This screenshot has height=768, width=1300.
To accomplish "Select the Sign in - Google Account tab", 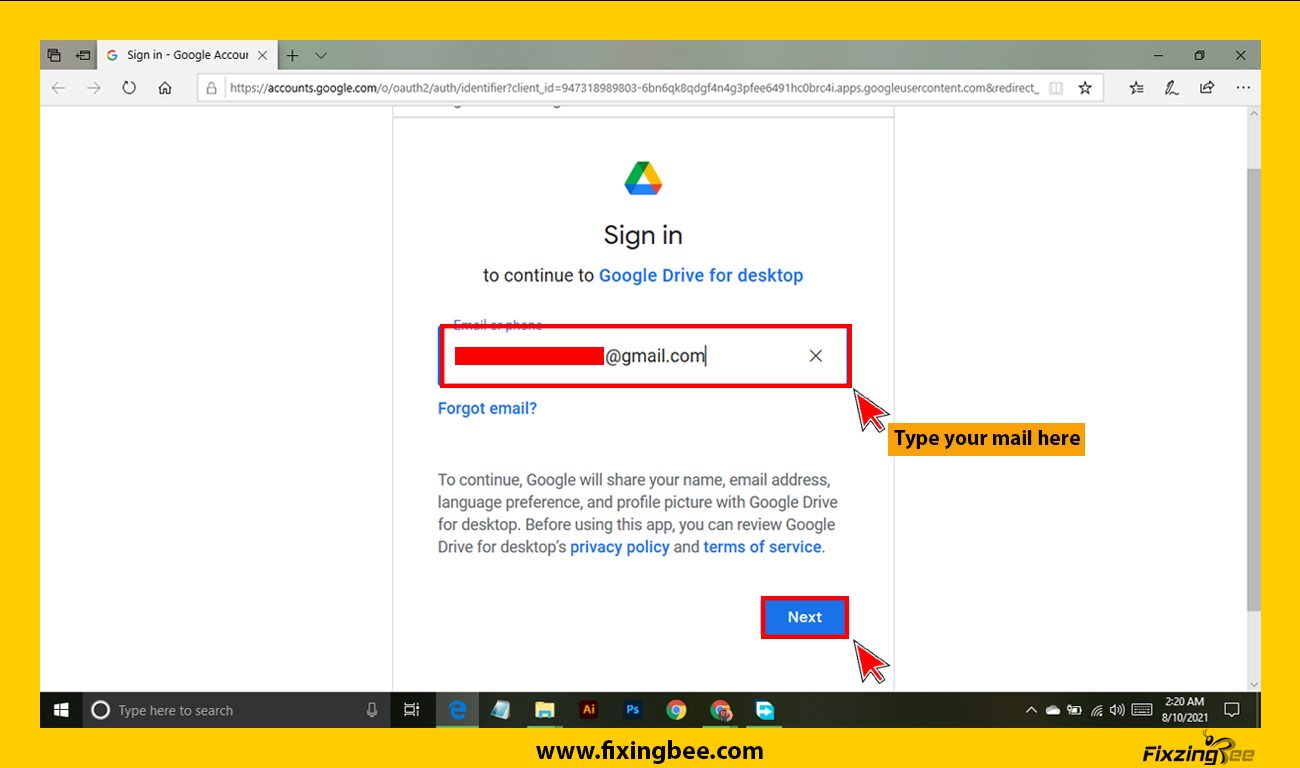I will coord(186,55).
